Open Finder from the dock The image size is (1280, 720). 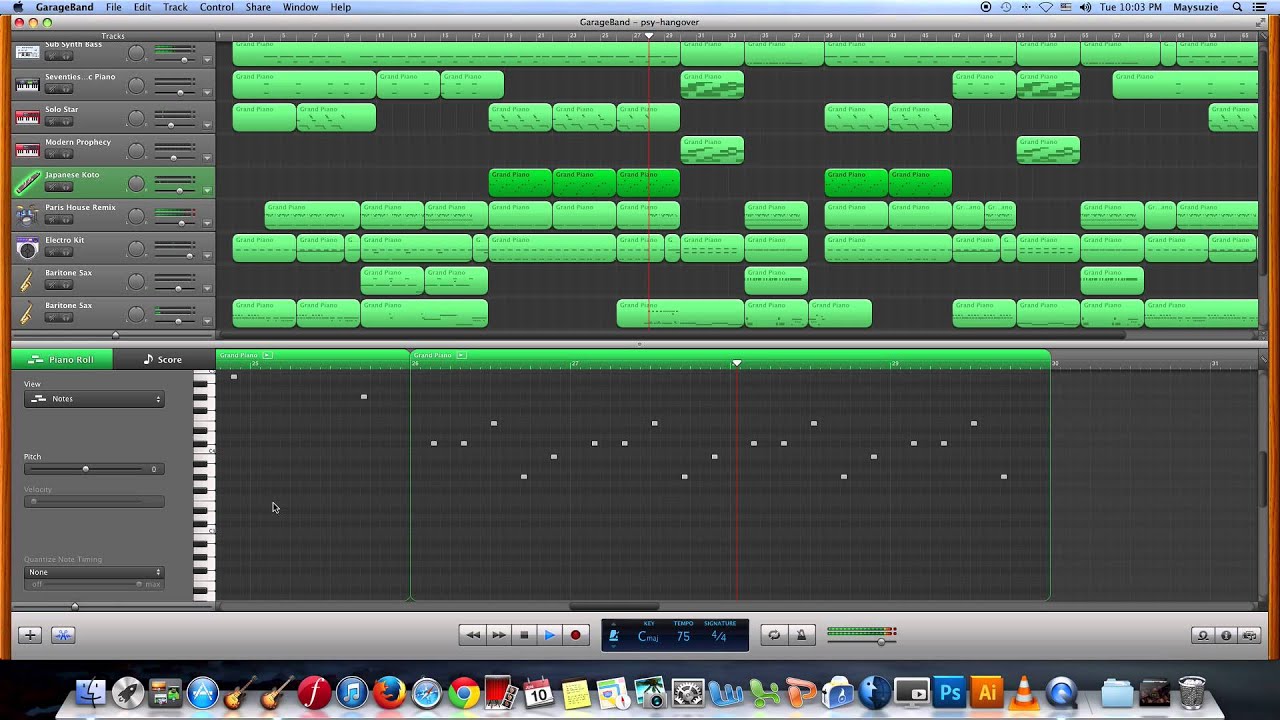pos(91,693)
